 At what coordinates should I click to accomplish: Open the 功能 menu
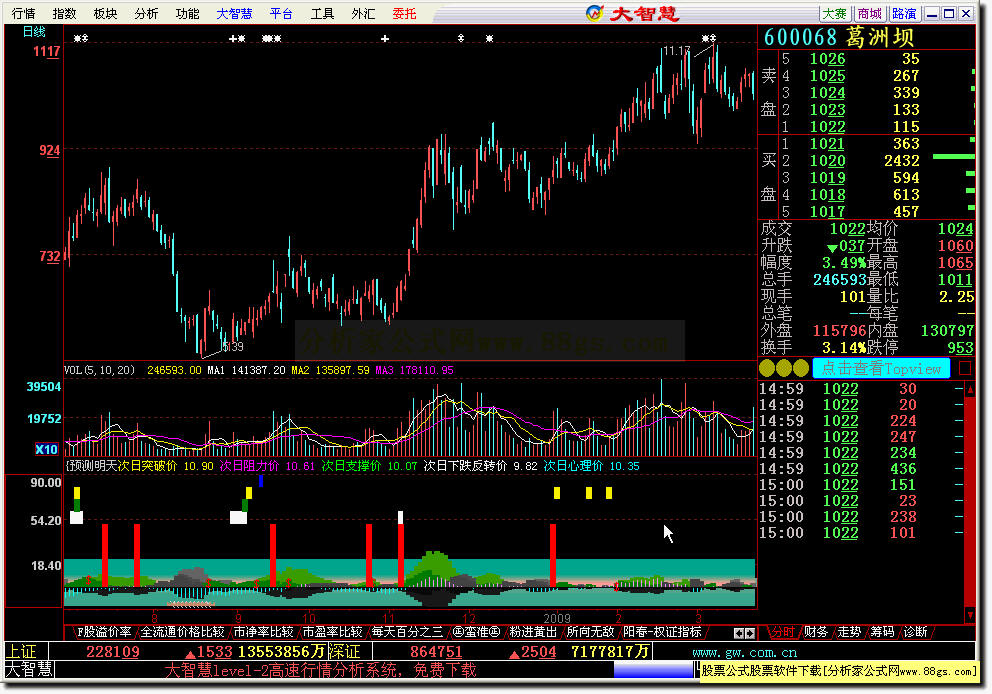(187, 13)
